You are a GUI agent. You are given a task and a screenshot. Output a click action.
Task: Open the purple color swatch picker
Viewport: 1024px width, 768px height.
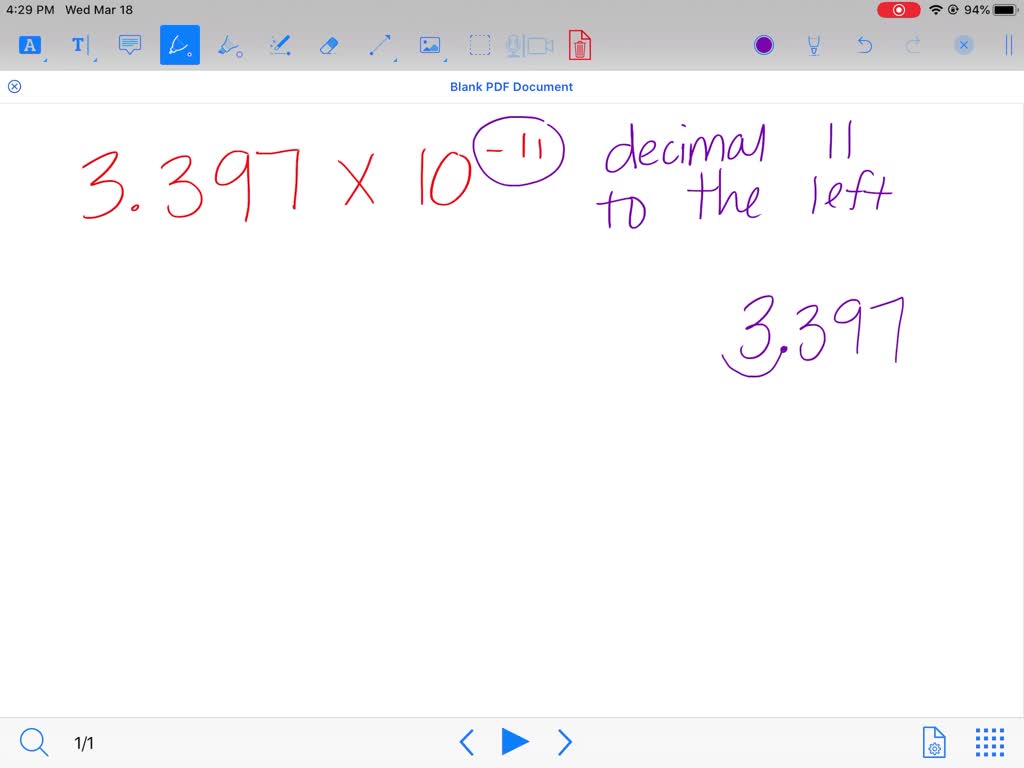tap(763, 44)
